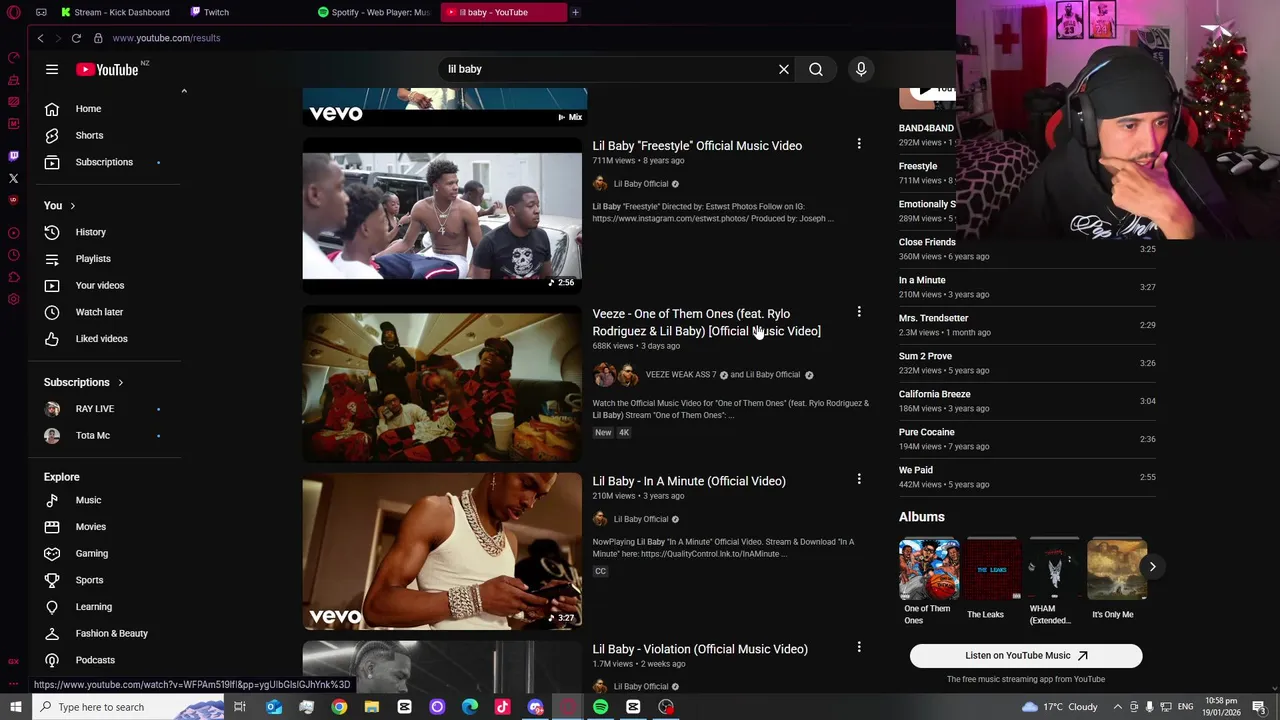Viewport: 1280px width, 720px height.
Task: Open Lil Baby - In A Minute title
Action: coord(689,481)
